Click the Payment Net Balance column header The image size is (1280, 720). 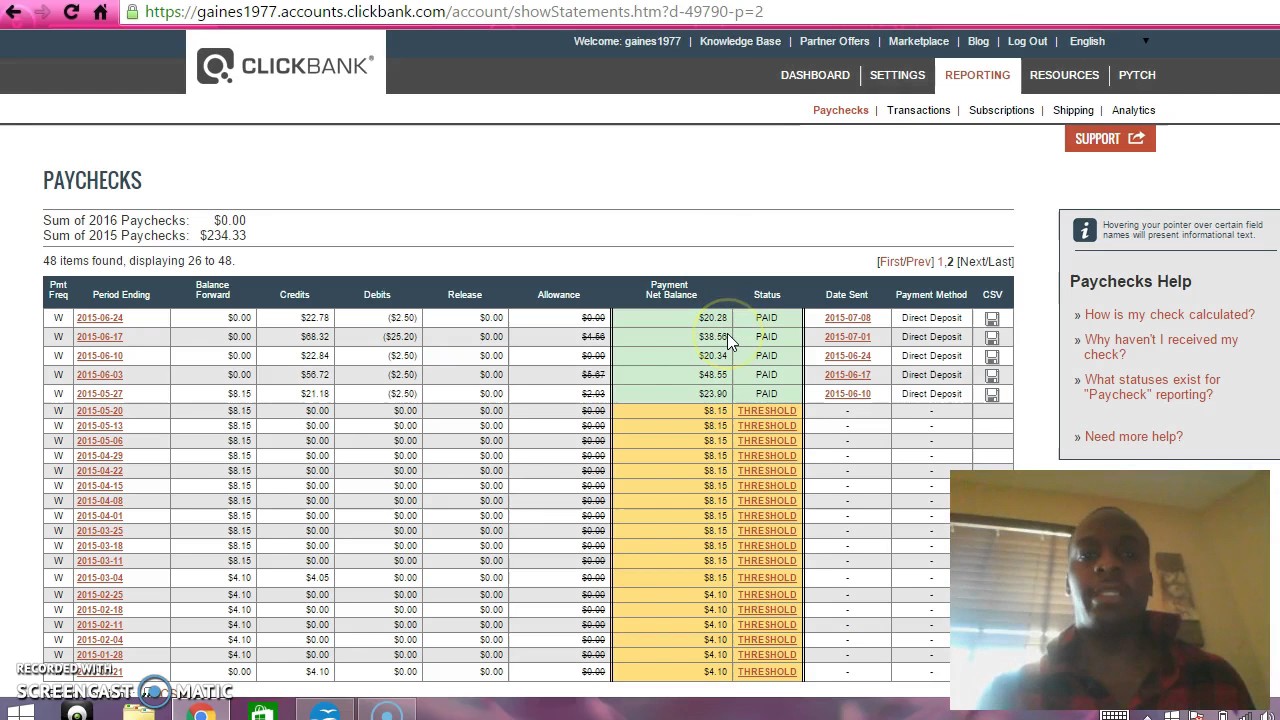tap(670, 290)
